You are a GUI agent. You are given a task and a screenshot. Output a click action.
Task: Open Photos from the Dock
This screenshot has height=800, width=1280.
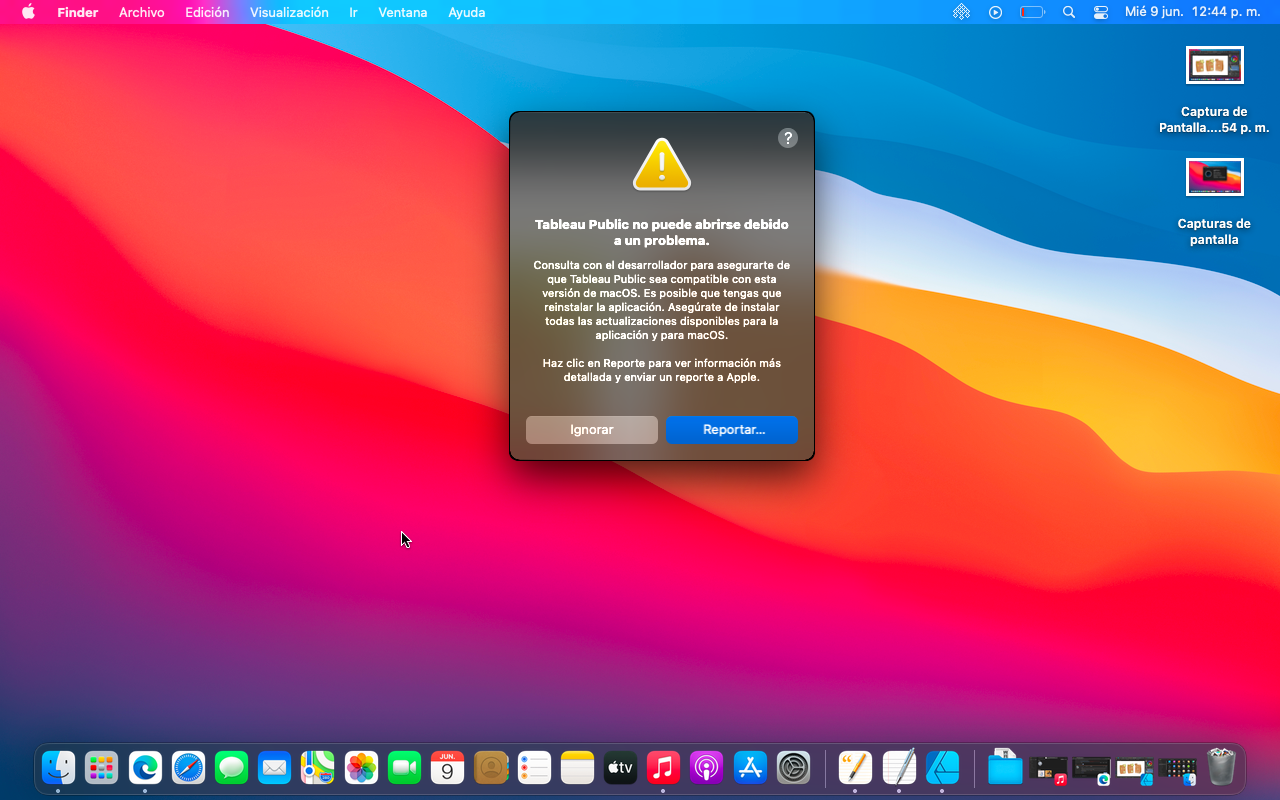pyautogui.click(x=361, y=768)
